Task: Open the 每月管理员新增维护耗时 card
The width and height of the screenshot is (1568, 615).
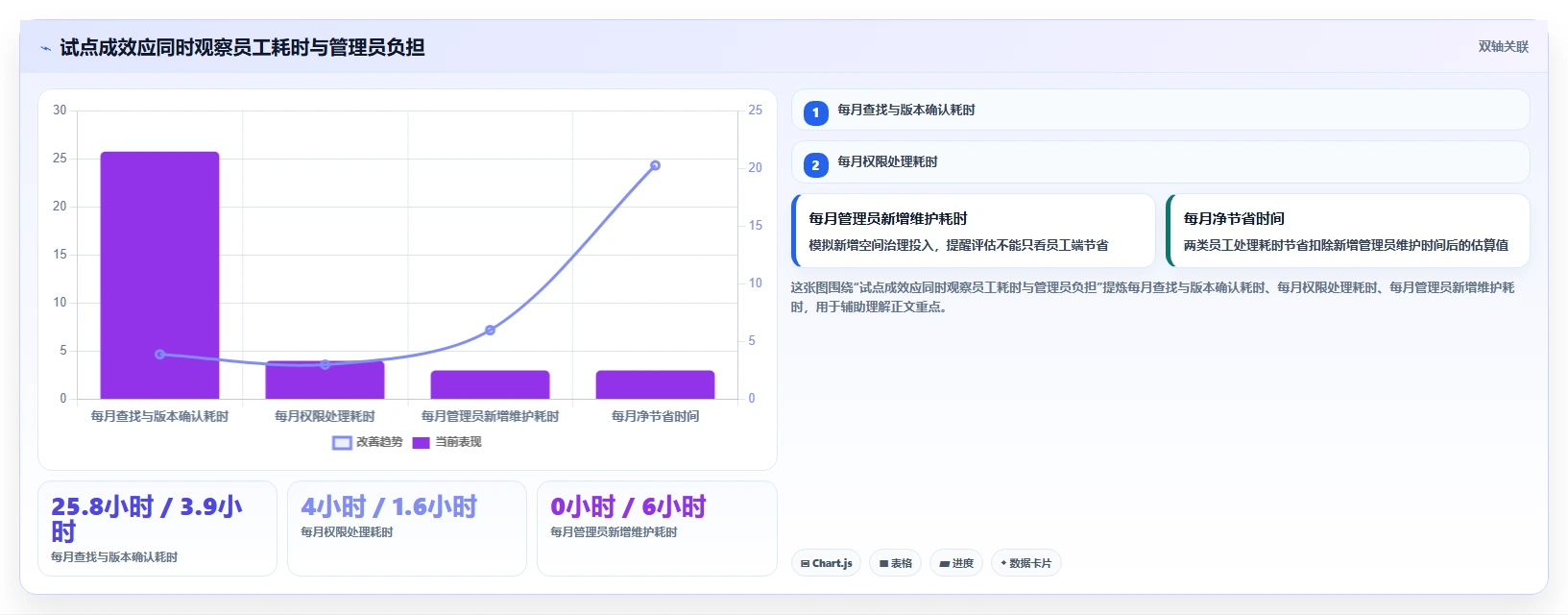Action: pyautogui.click(x=973, y=231)
